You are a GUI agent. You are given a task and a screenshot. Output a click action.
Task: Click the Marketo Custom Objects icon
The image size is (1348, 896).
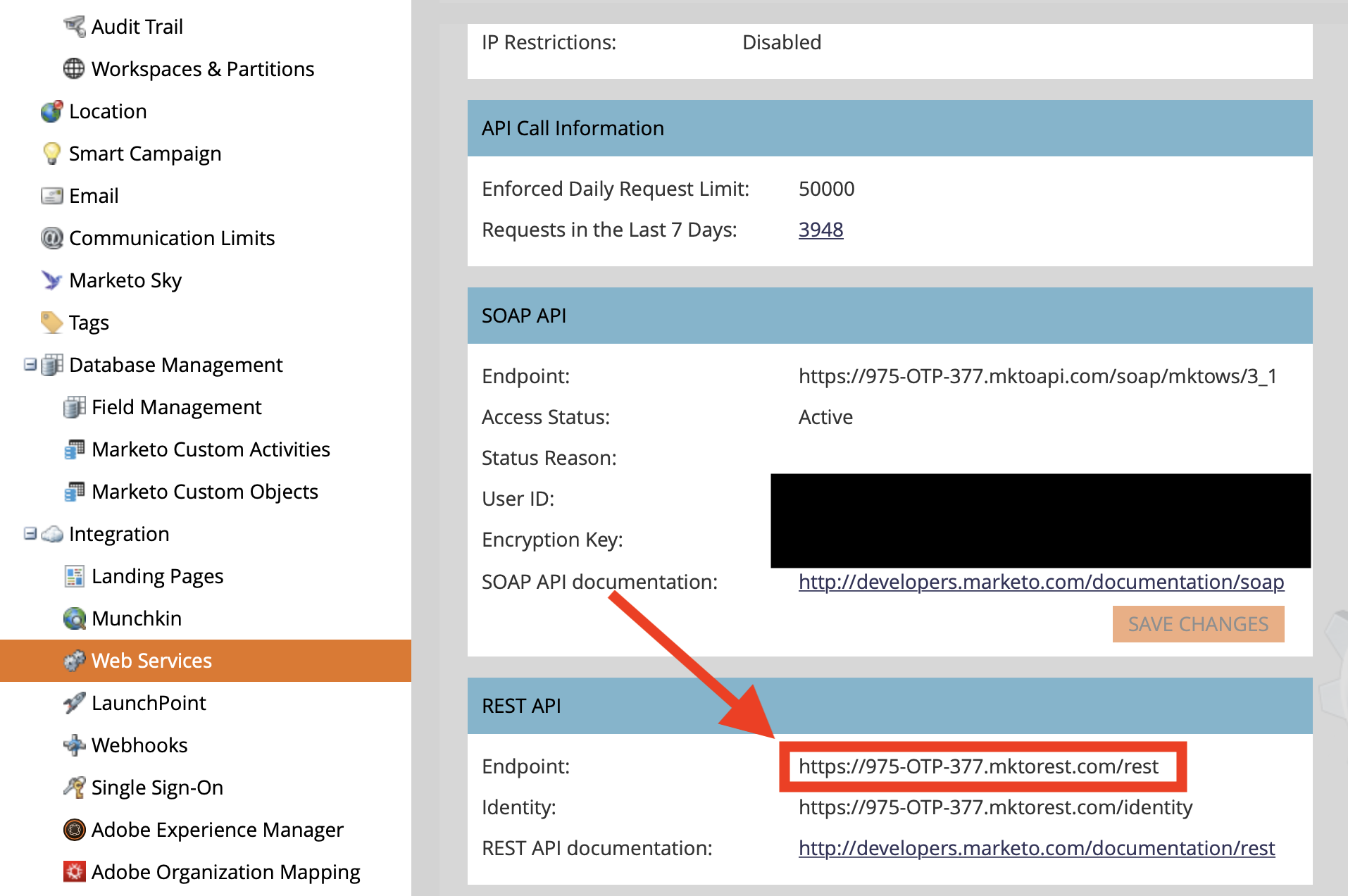pos(74,492)
